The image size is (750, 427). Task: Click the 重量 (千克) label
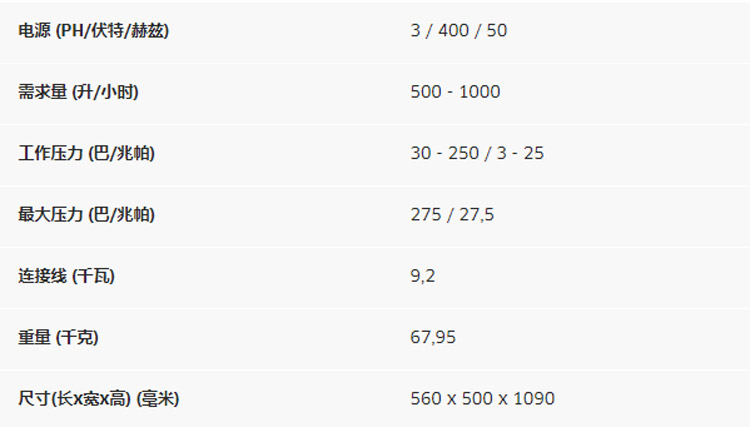click(x=58, y=338)
